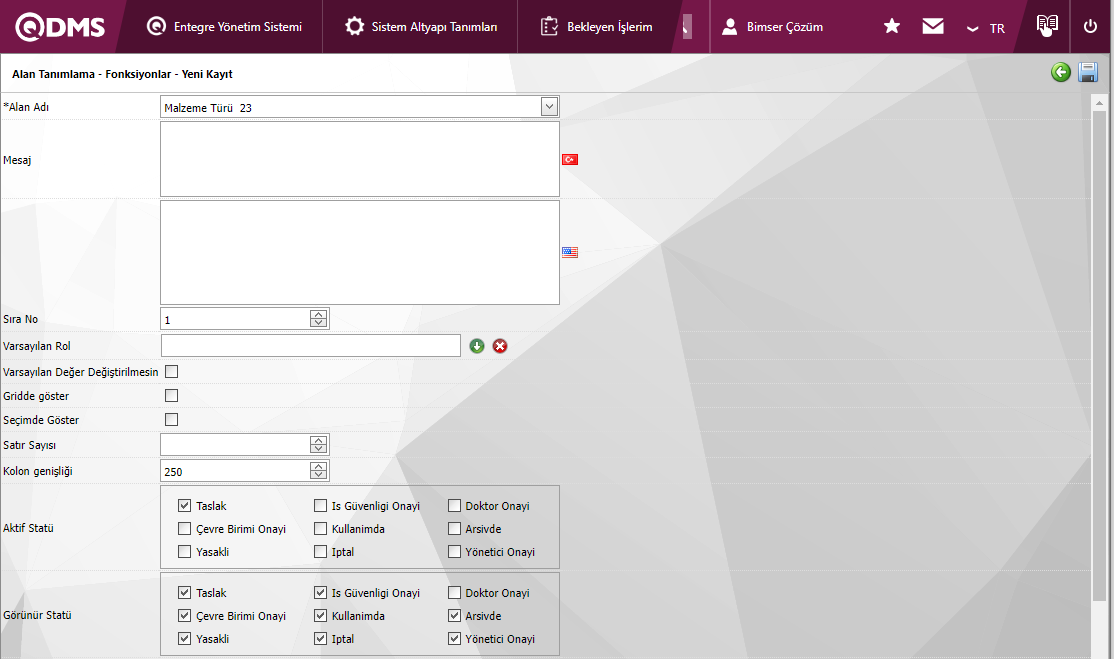Screen dimensions: 1114x659
Task: Check Arsivde in Aktif Statü
Action: click(455, 528)
